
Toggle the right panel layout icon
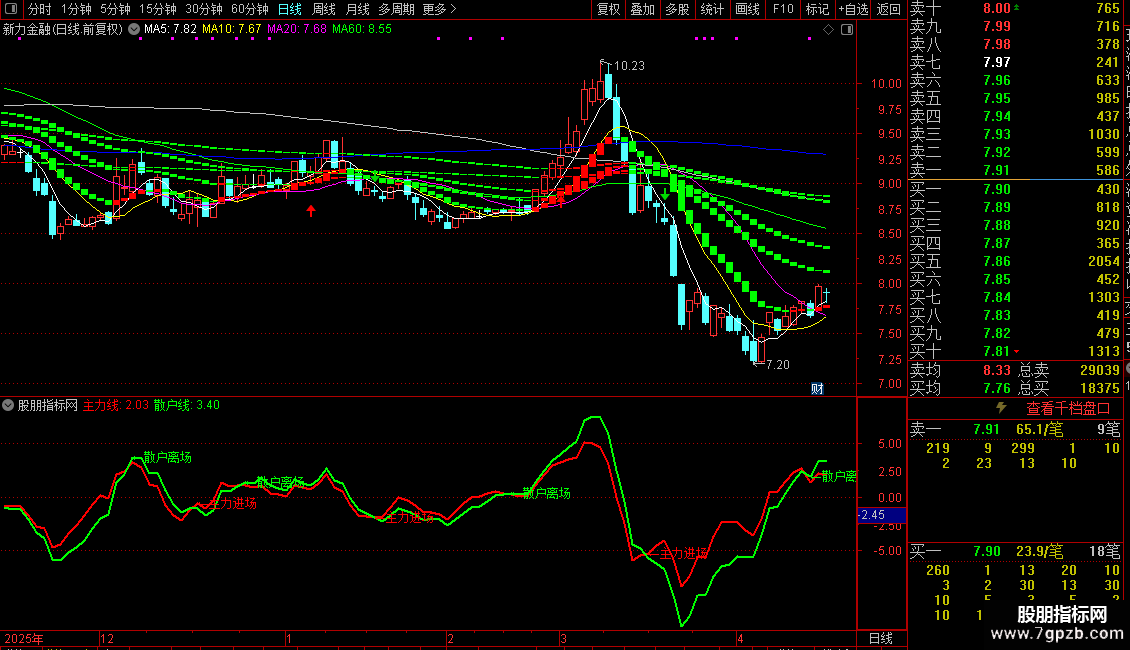(x=847, y=30)
